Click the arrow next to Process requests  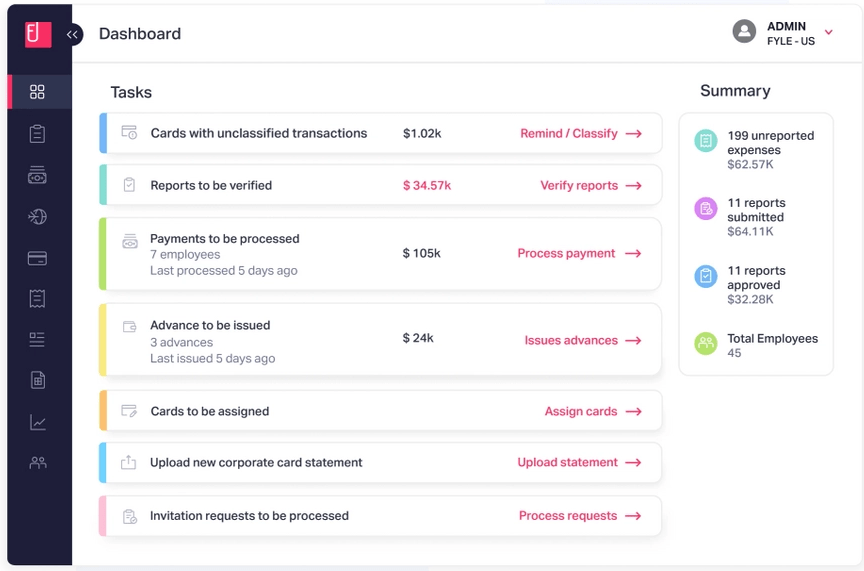point(633,516)
